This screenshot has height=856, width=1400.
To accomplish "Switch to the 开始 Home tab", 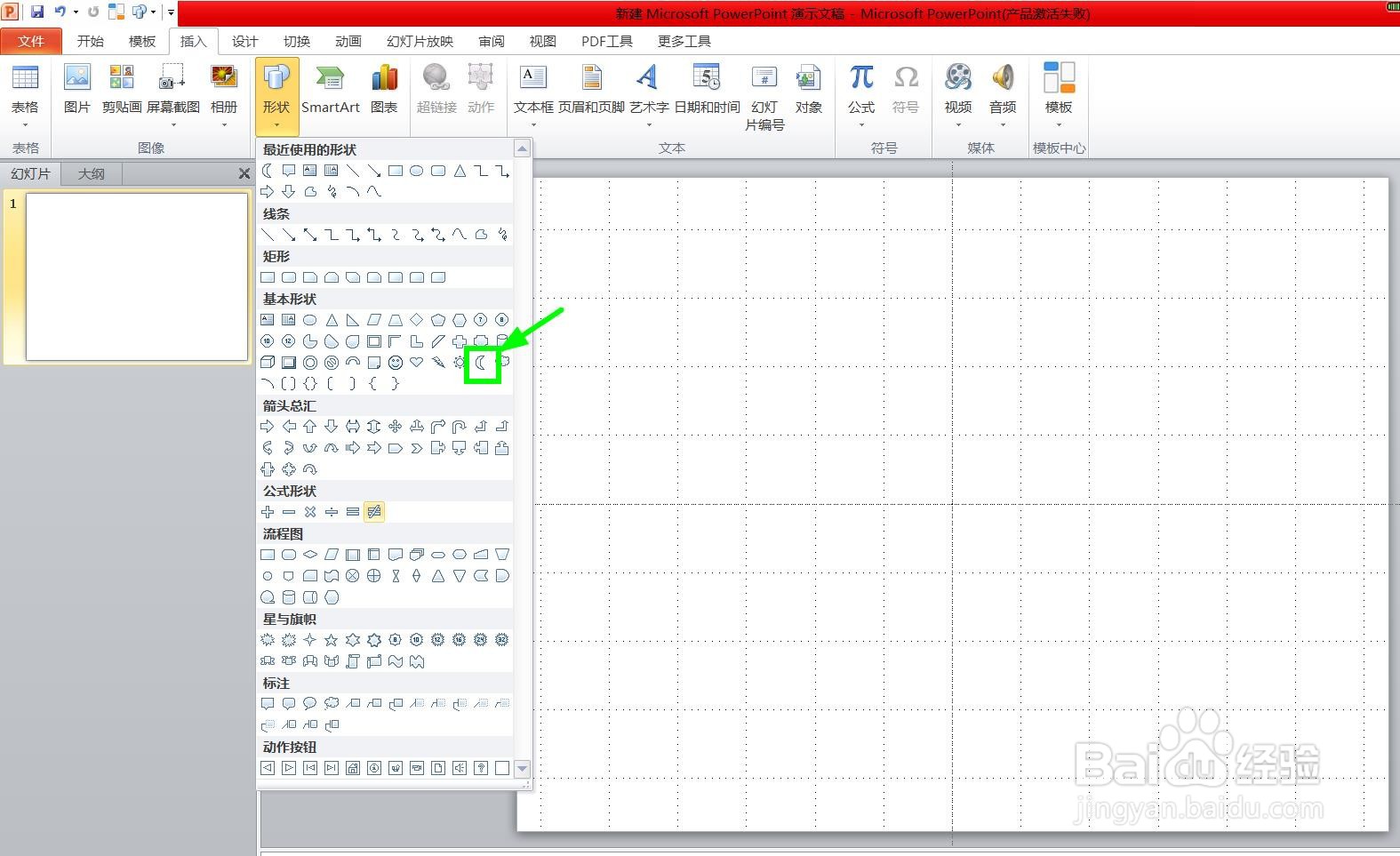I will coord(91,41).
